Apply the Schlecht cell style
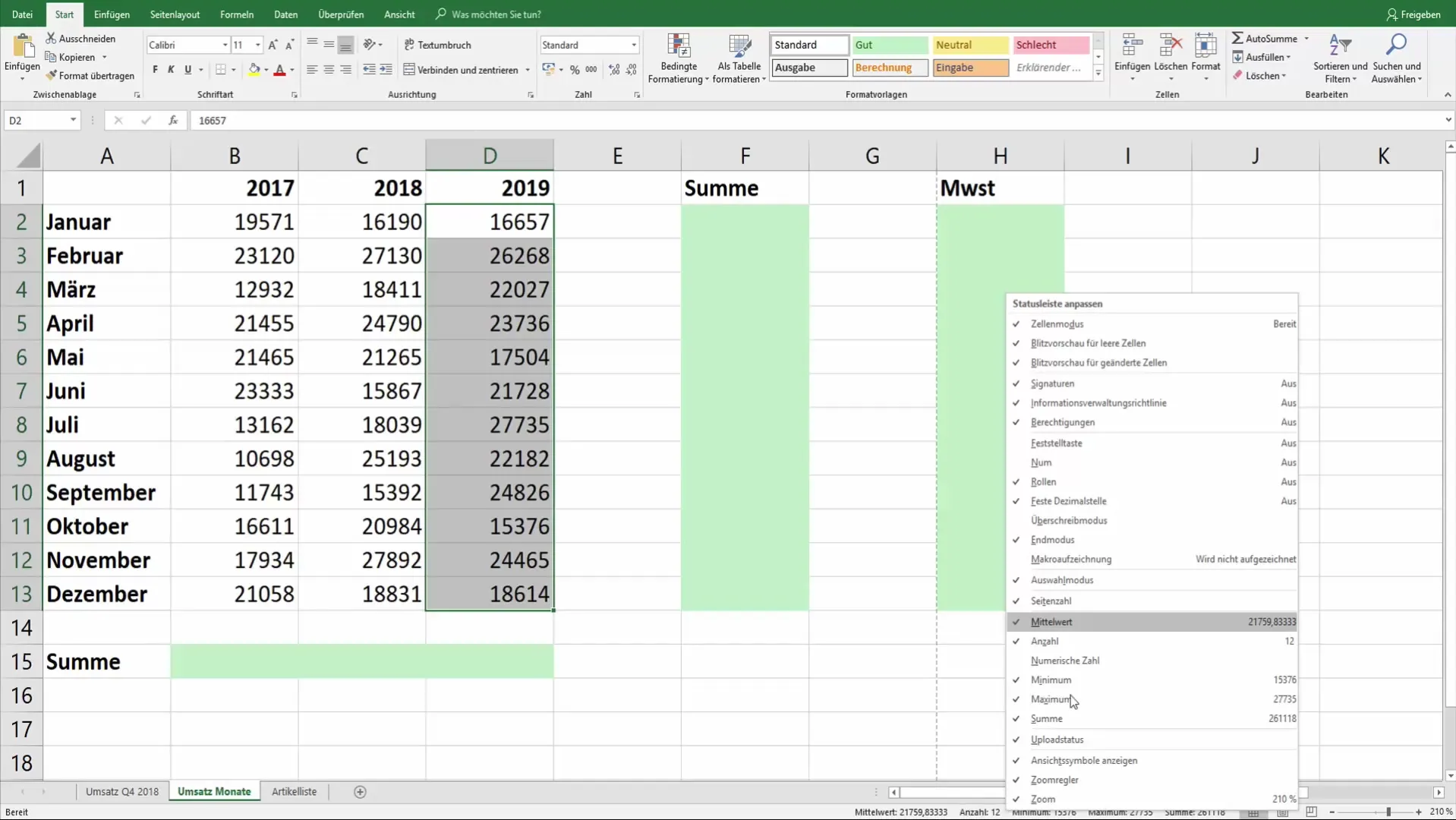Screen dimensions: 1456x820 pyautogui.click(x=1051, y=45)
